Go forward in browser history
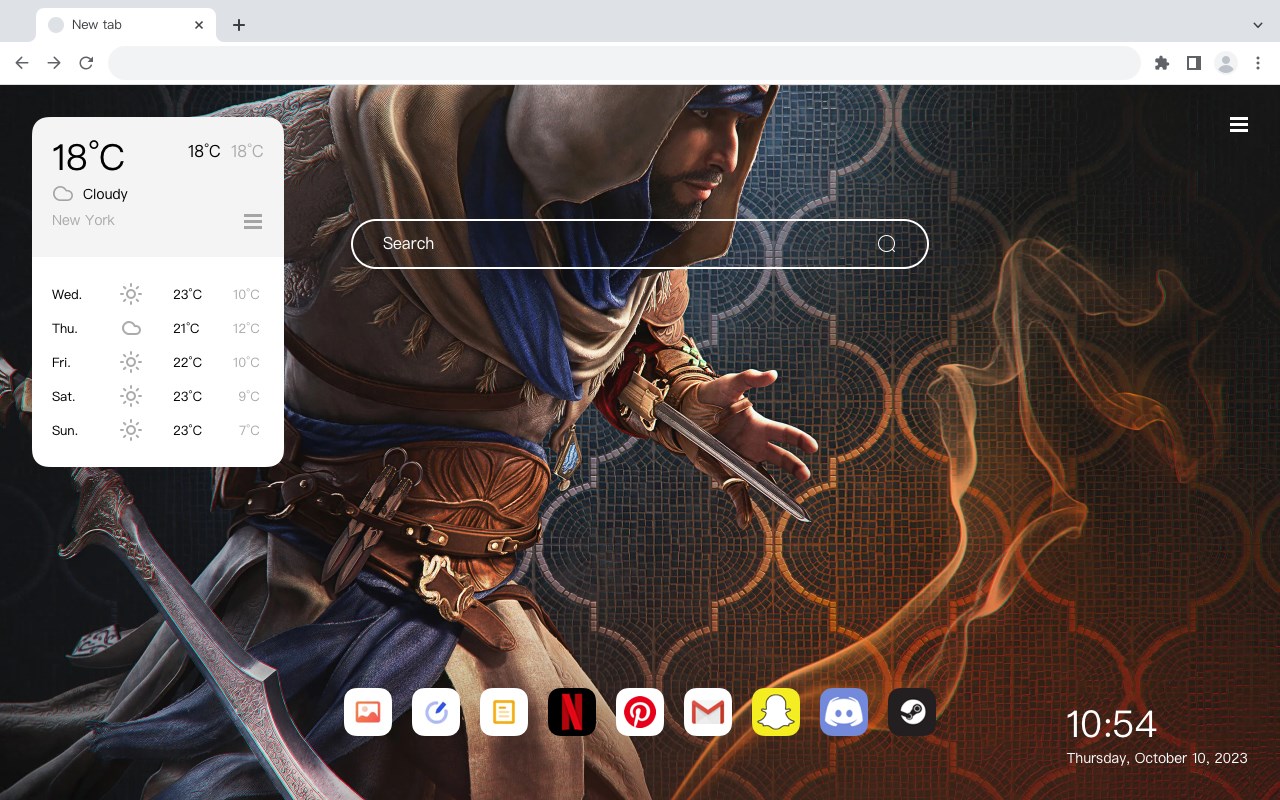Screen dimensions: 1280x800 54,63
